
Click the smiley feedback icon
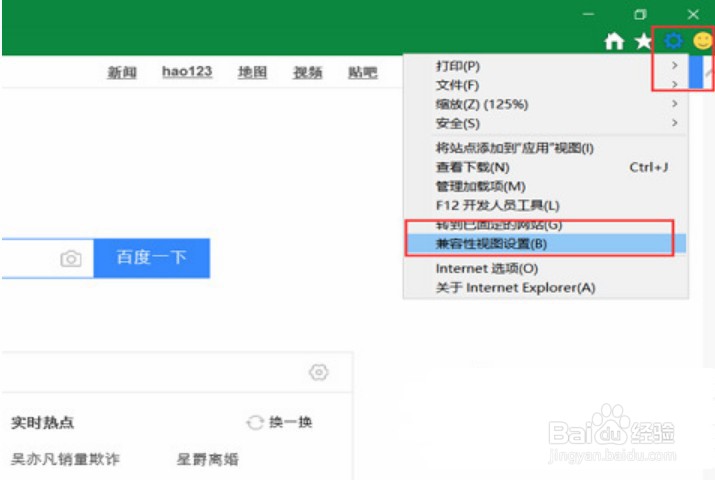point(703,41)
